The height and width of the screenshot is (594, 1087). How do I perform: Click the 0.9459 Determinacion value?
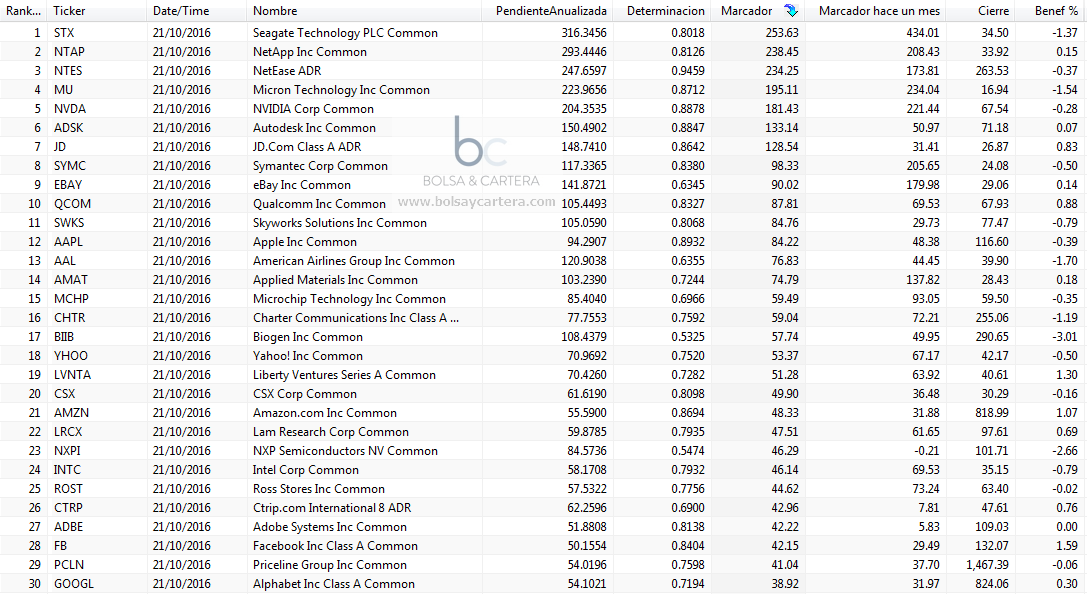(688, 71)
